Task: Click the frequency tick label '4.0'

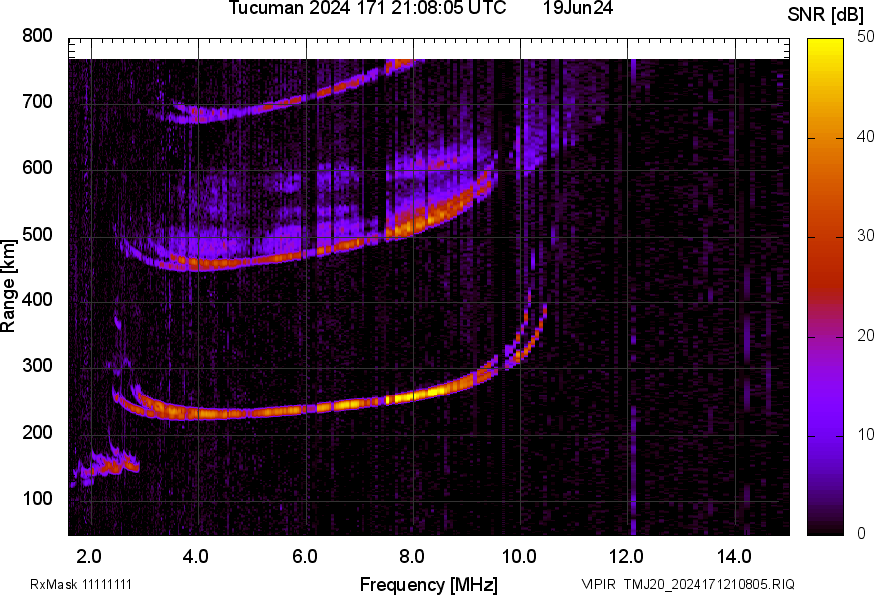Action: click(196, 557)
